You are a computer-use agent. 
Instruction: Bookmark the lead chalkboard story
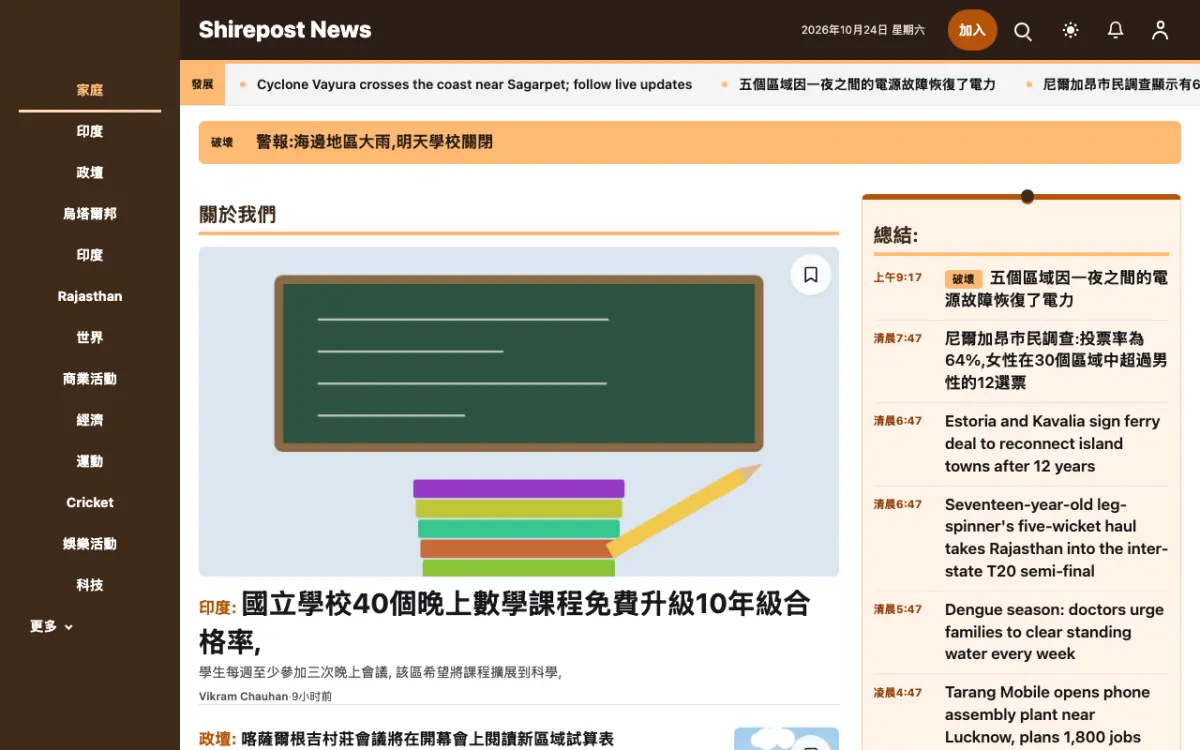coord(811,274)
